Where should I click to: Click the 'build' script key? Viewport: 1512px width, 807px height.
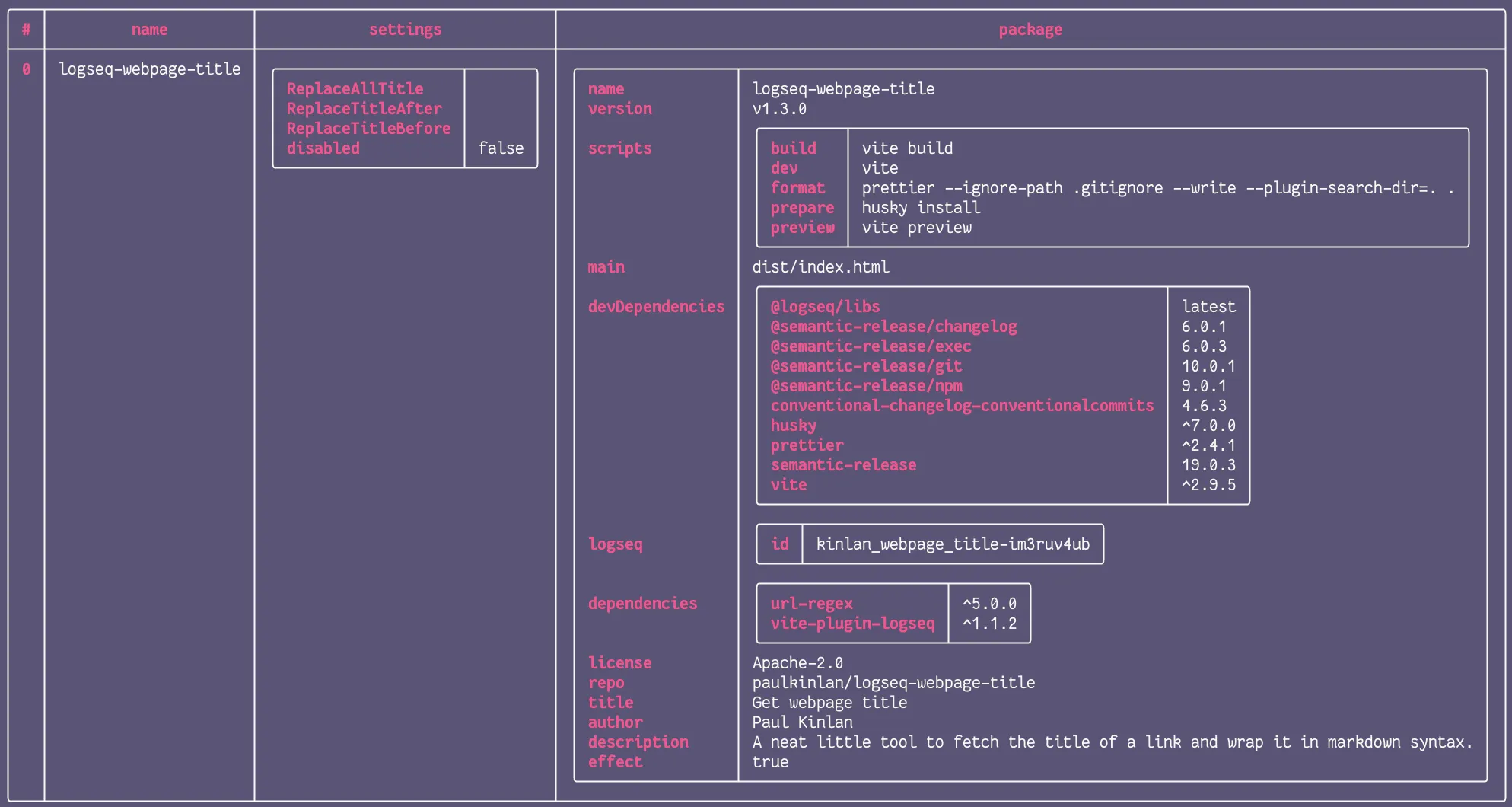[793, 148]
